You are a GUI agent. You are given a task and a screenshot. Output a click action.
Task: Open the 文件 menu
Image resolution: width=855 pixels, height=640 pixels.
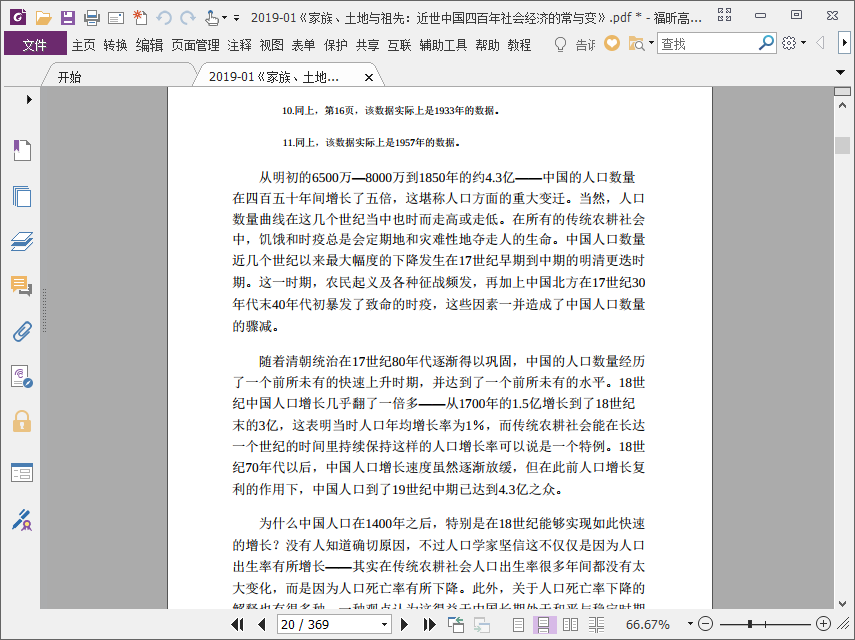[x=35, y=44]
